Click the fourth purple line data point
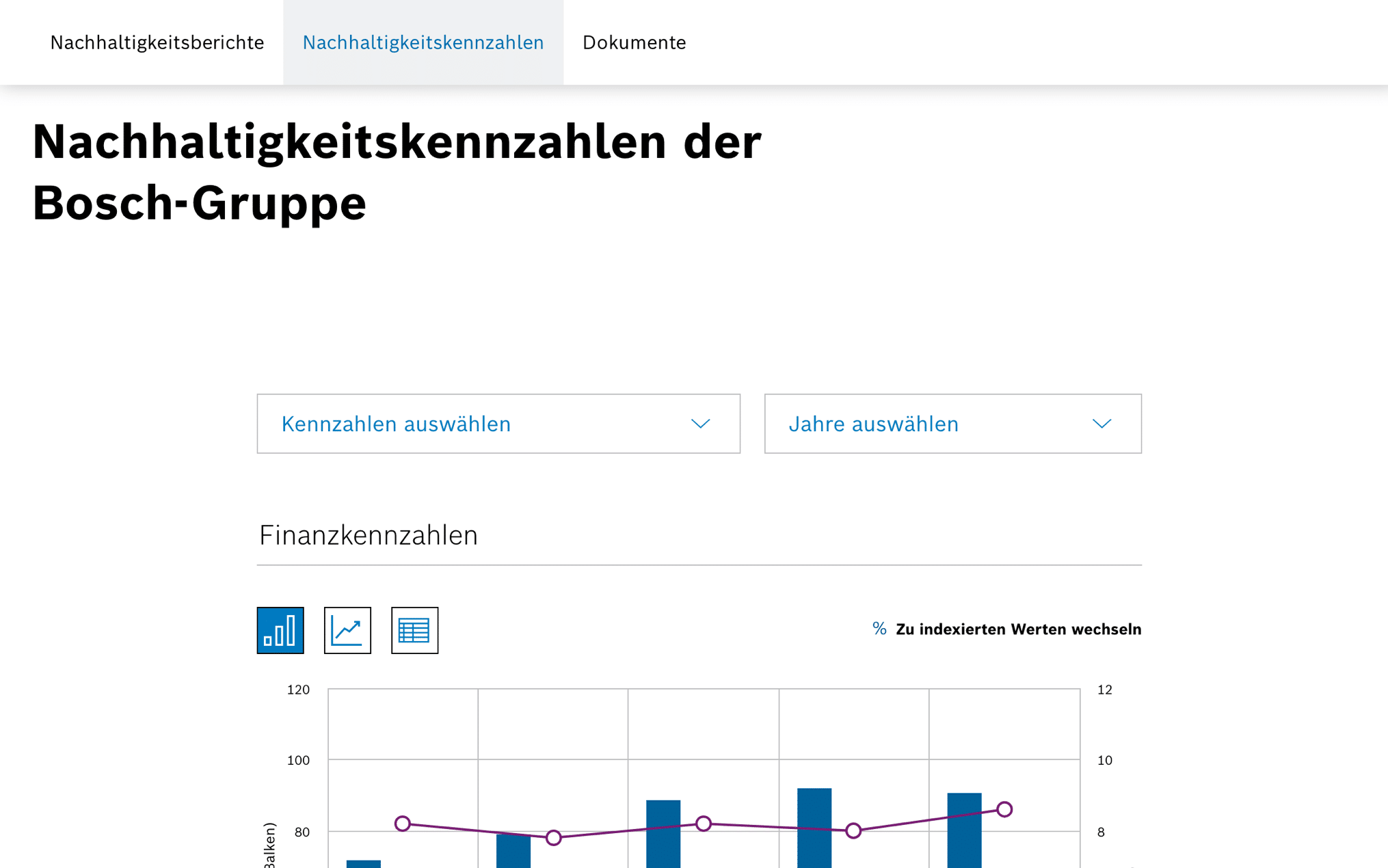 [853, 831]
